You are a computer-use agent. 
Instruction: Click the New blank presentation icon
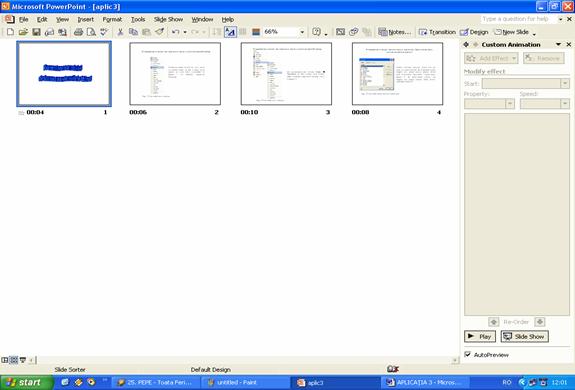pyautogui.click(x=10, y=32)
